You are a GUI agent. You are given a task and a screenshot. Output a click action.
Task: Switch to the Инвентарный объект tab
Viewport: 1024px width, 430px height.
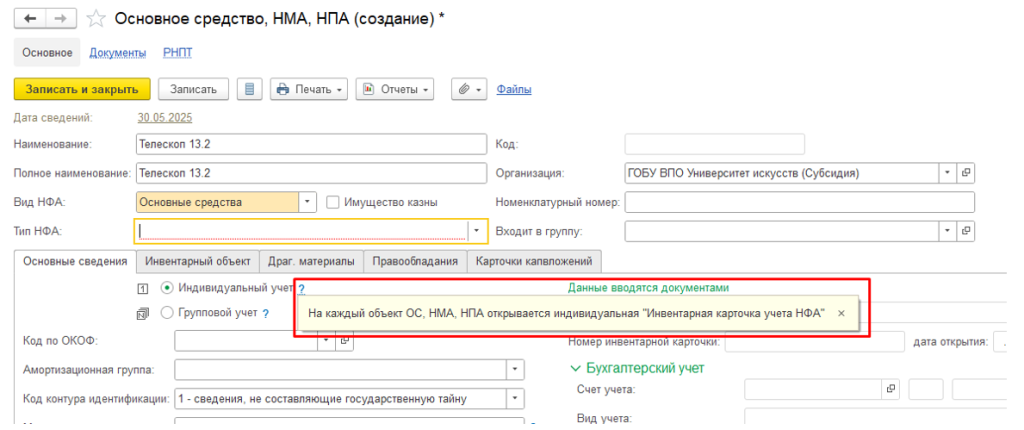[x=198, y=261]
